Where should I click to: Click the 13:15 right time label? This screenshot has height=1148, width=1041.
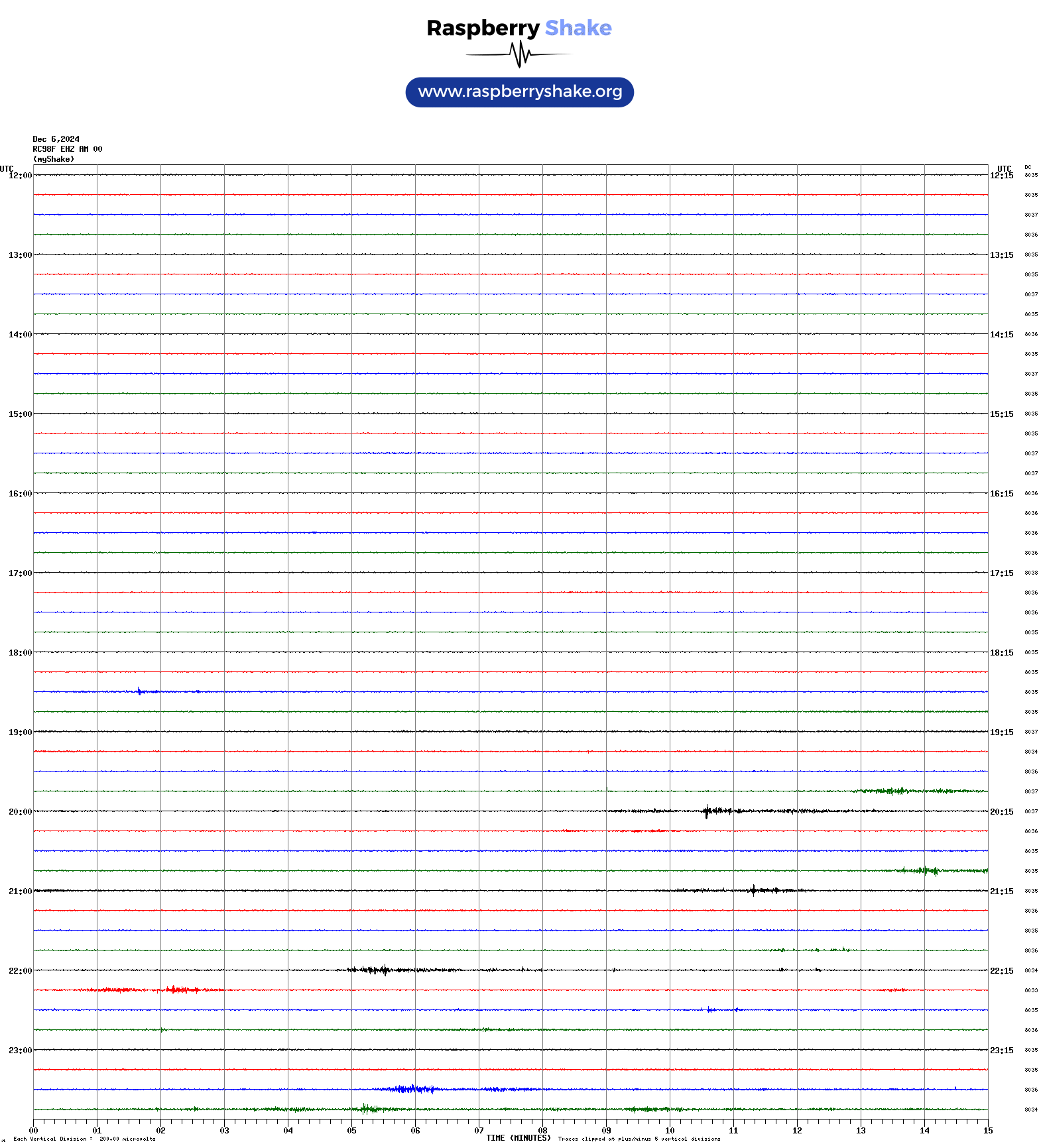[x=1002, y=255]
